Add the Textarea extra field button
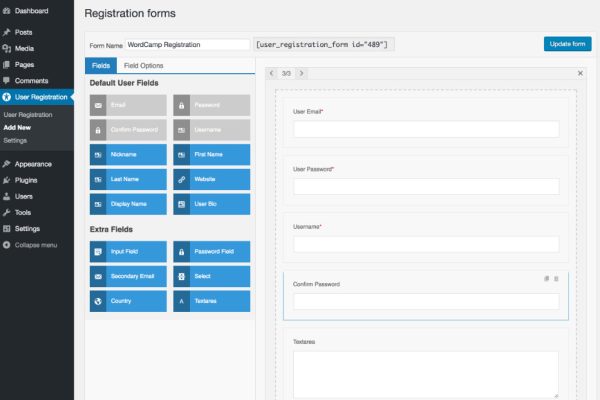The width and height of the screenshot is (600, 400). (x=211, y=301)
